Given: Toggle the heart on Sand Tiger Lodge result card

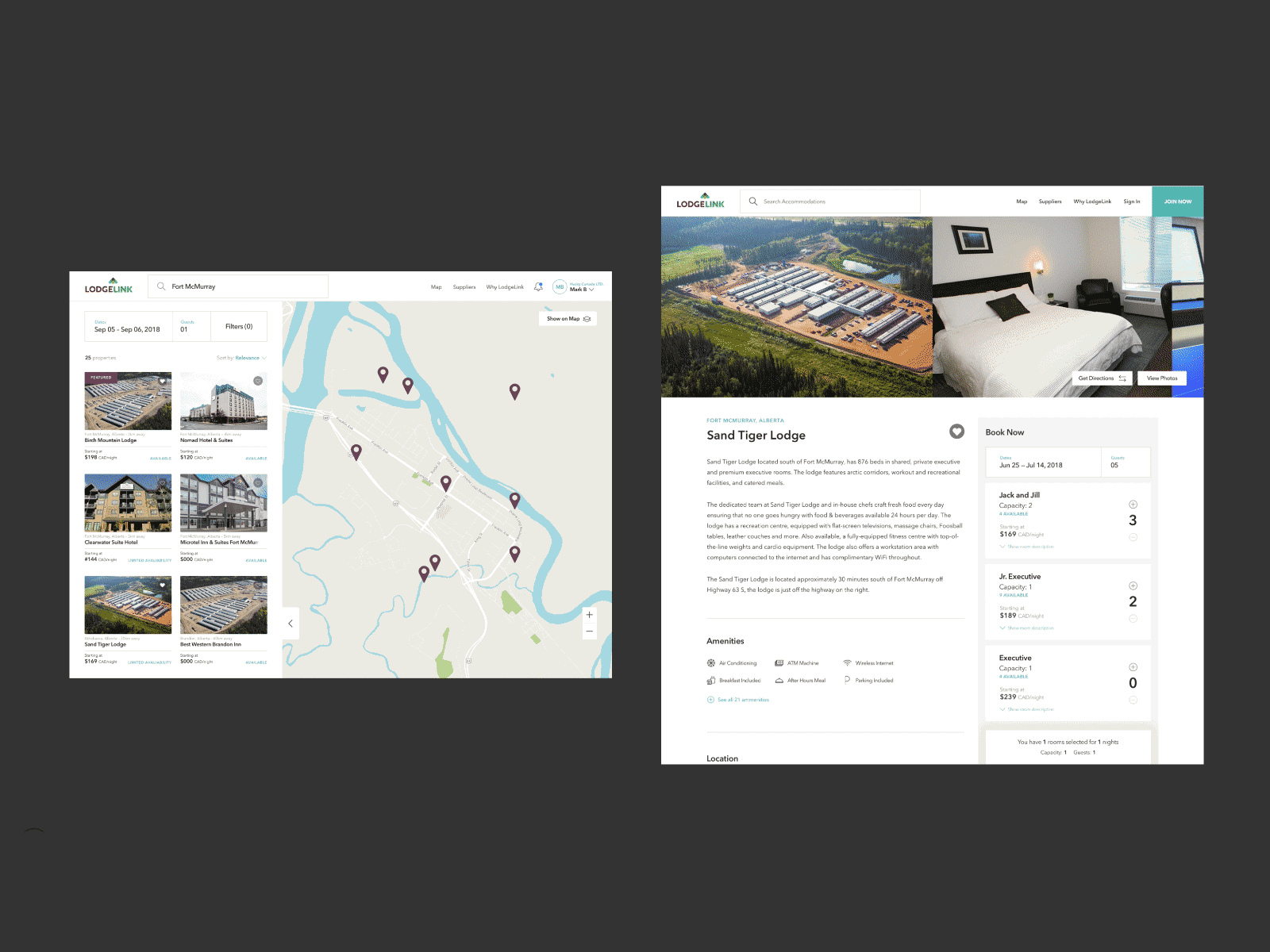Looking at the screenshot, I should 162,585.
